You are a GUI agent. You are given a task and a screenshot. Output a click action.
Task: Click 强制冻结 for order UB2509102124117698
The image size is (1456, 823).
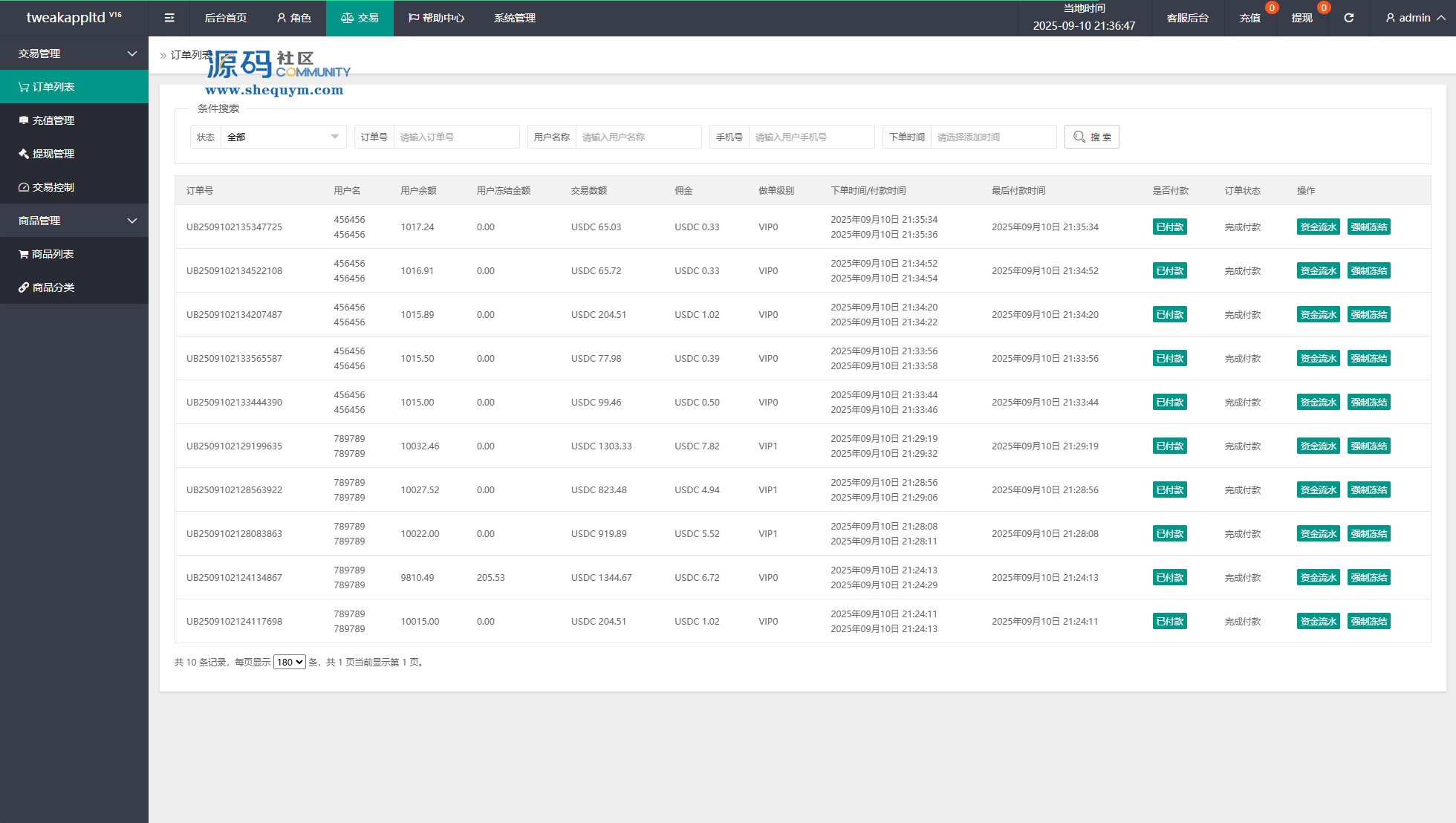click(x=1368, y=621)
